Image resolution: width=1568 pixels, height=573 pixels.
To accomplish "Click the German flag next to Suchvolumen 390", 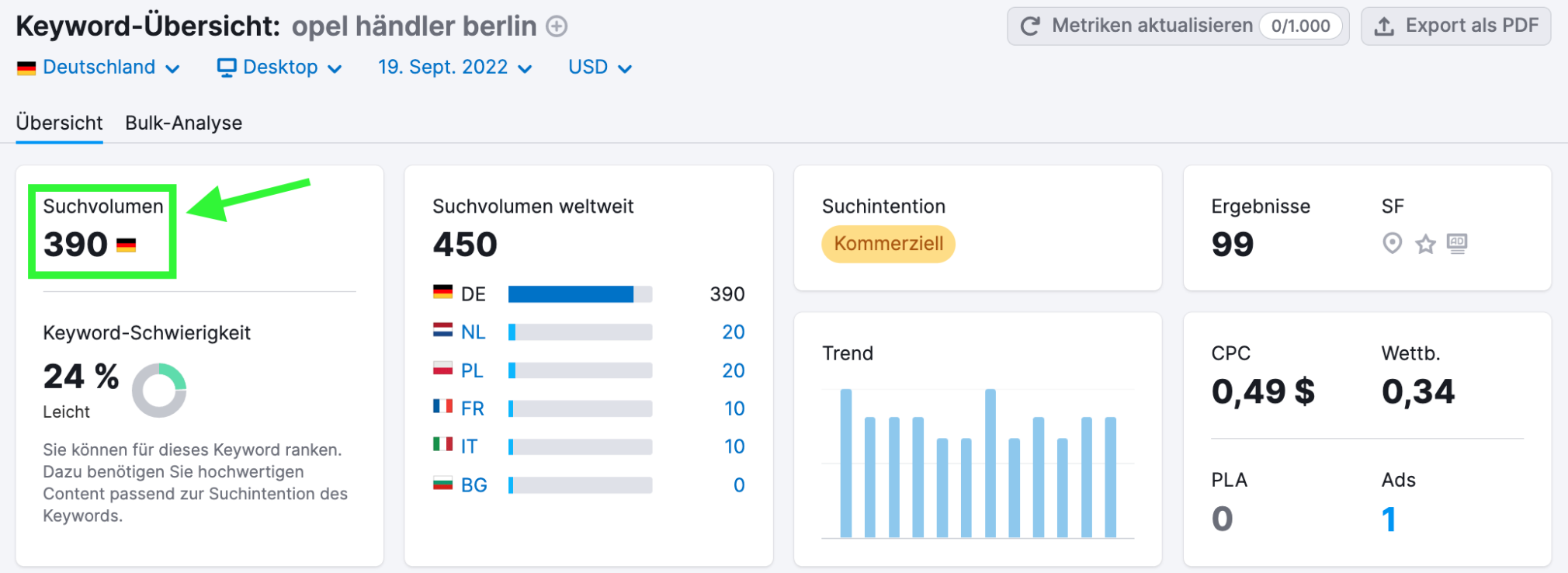I will pos(127,245).
